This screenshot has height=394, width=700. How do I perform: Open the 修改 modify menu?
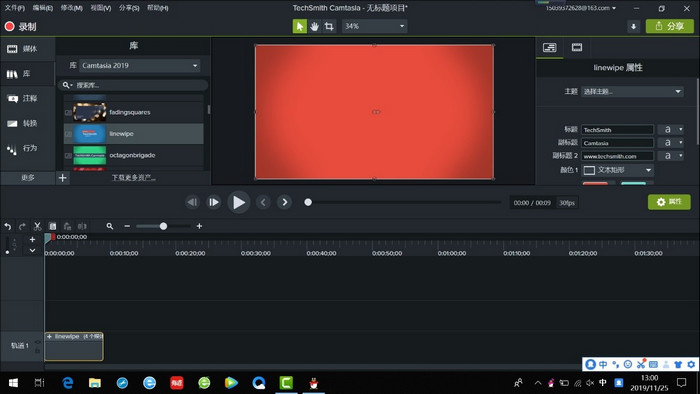click(x=71, y=8)
